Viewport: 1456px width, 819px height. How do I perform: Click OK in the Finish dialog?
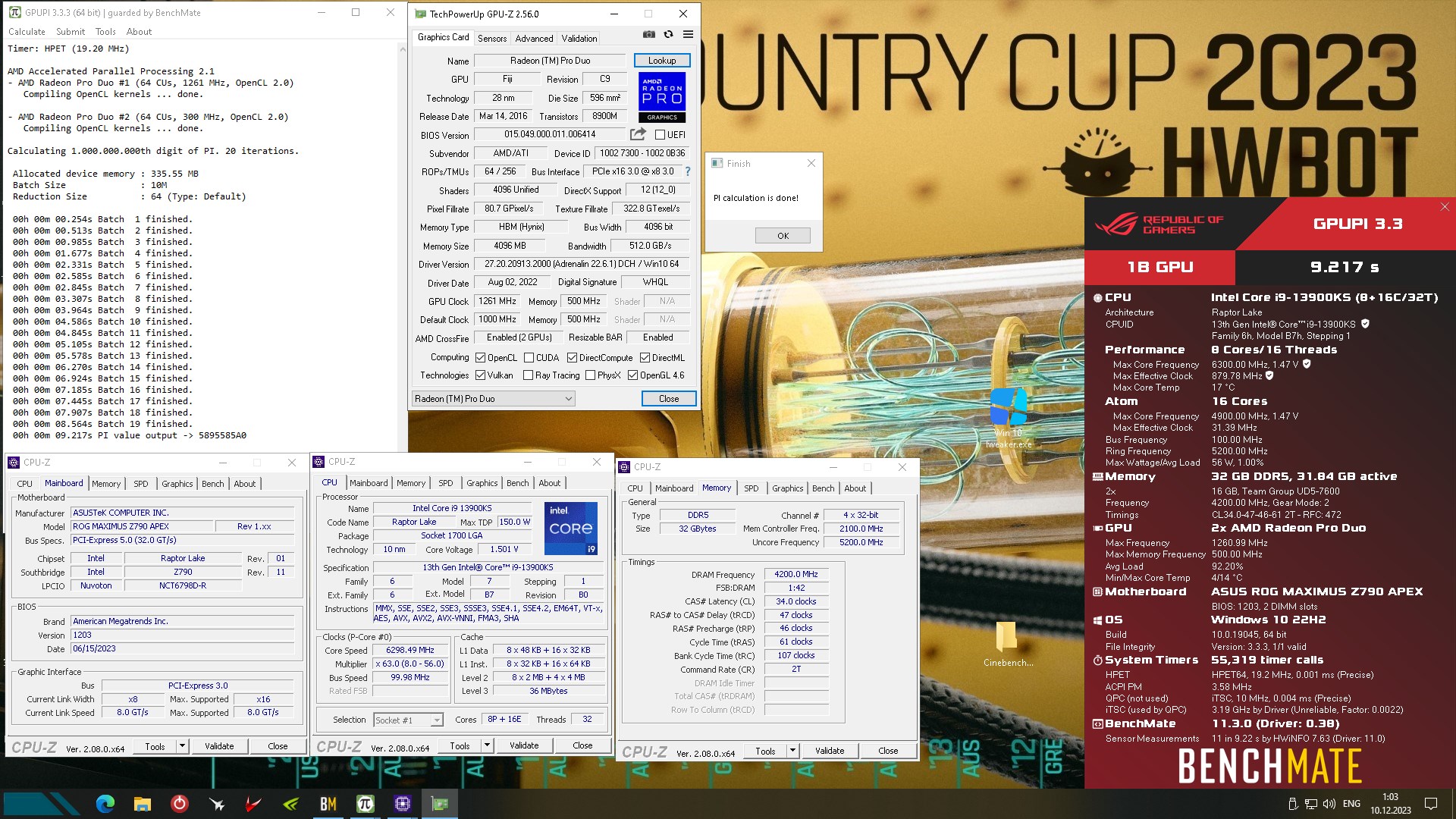tap(783, 236)
